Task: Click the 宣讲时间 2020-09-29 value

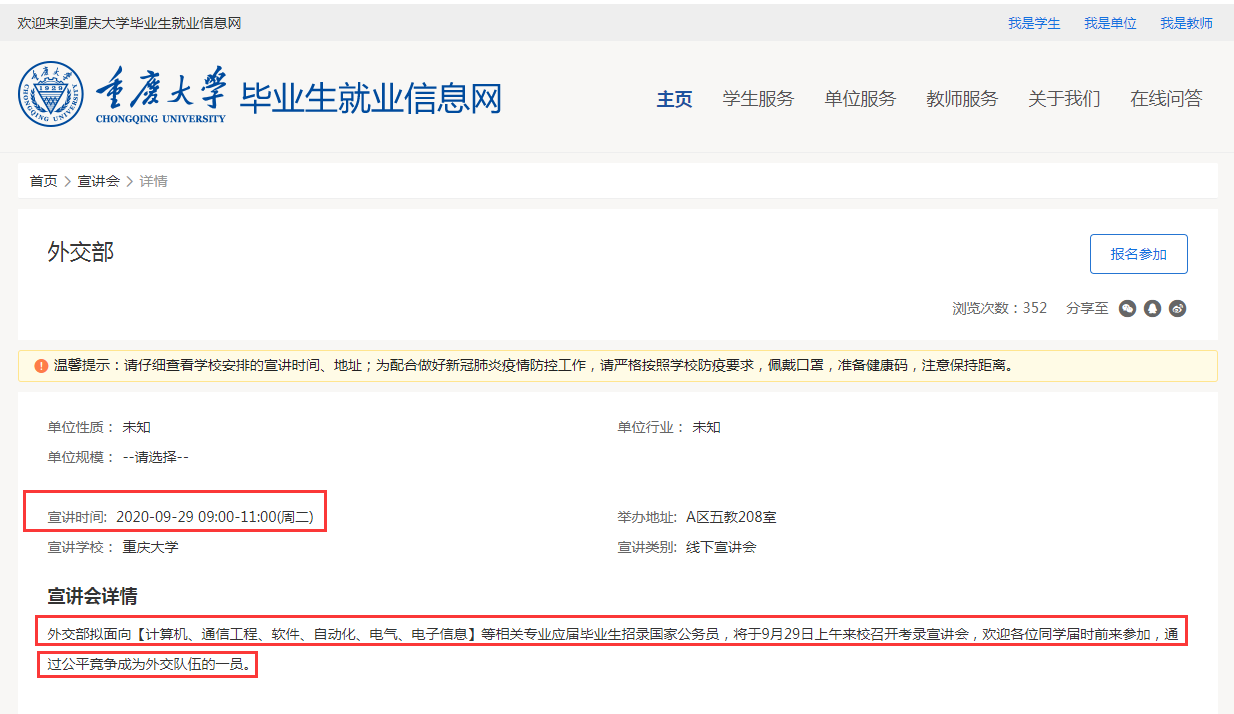Action: tap(215, 517)
